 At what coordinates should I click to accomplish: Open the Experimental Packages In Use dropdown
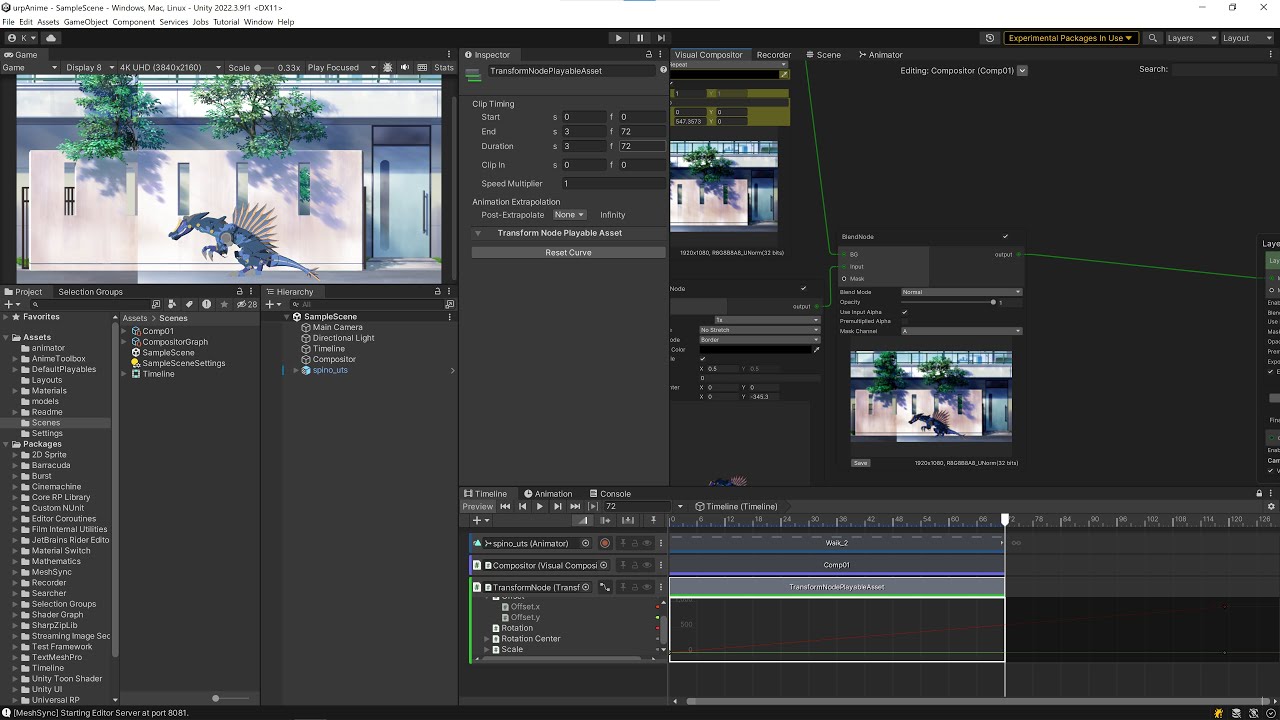coord(1070,38)
